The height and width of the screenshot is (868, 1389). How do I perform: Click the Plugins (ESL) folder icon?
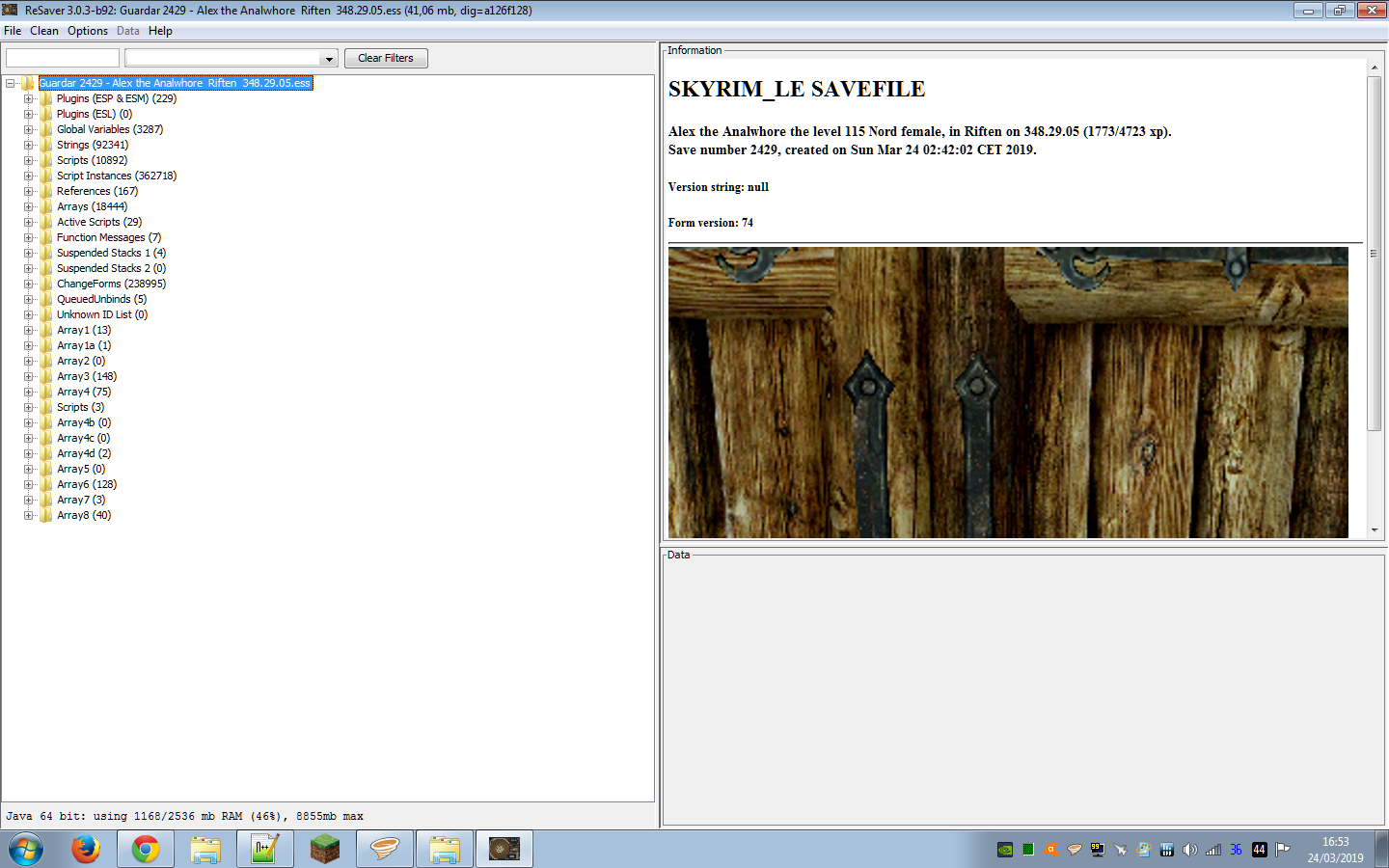(x=46, y=114)
